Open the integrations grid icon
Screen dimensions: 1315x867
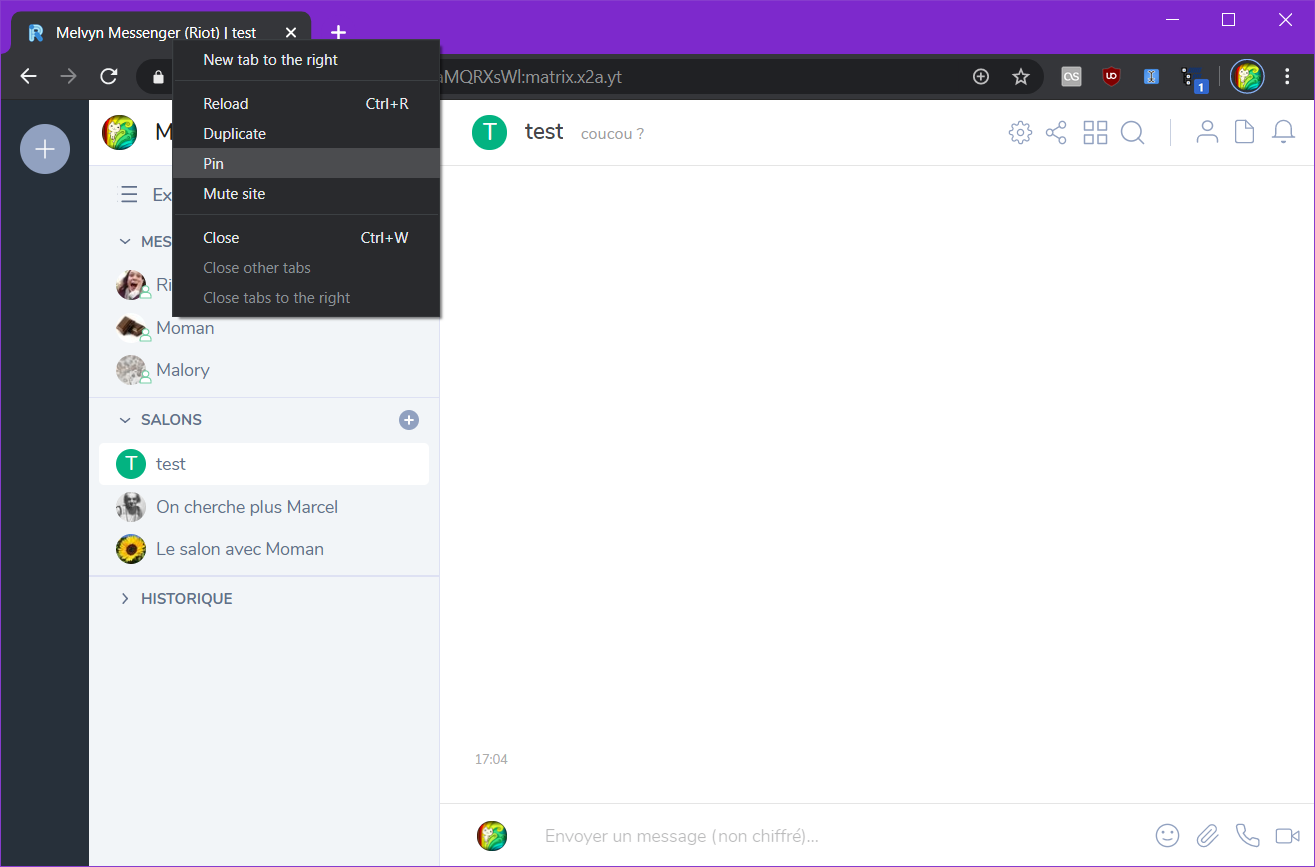click(x=1095, y=133)
